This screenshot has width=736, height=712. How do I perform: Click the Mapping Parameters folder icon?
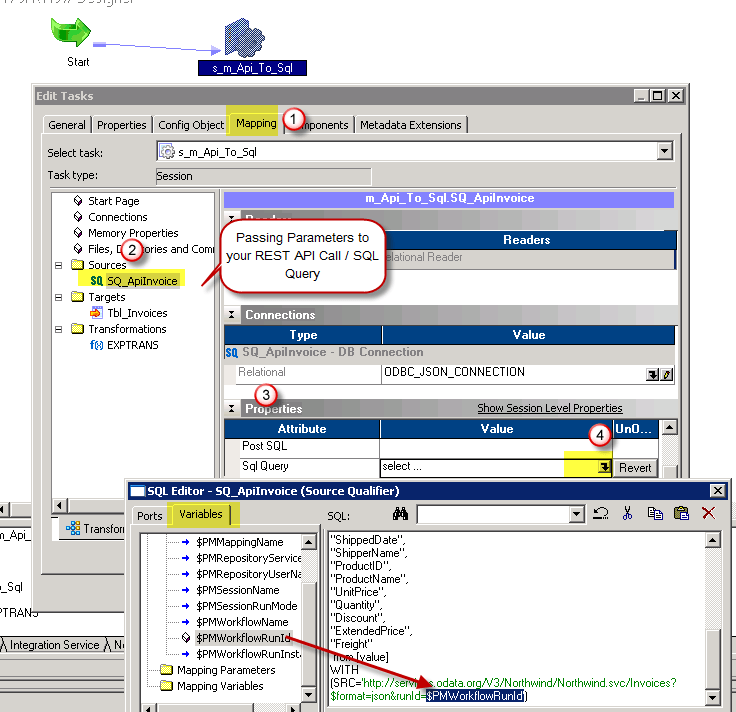tap(166, 670)
